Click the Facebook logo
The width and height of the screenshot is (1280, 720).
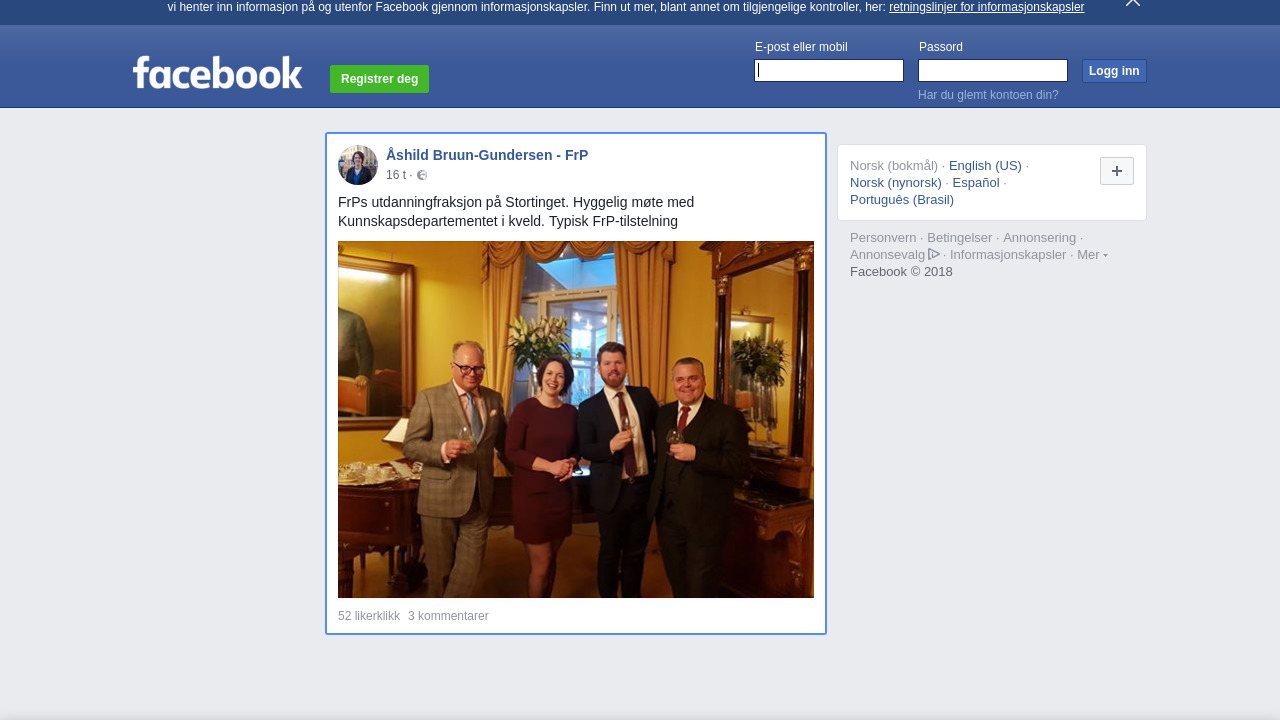point(217,73)
